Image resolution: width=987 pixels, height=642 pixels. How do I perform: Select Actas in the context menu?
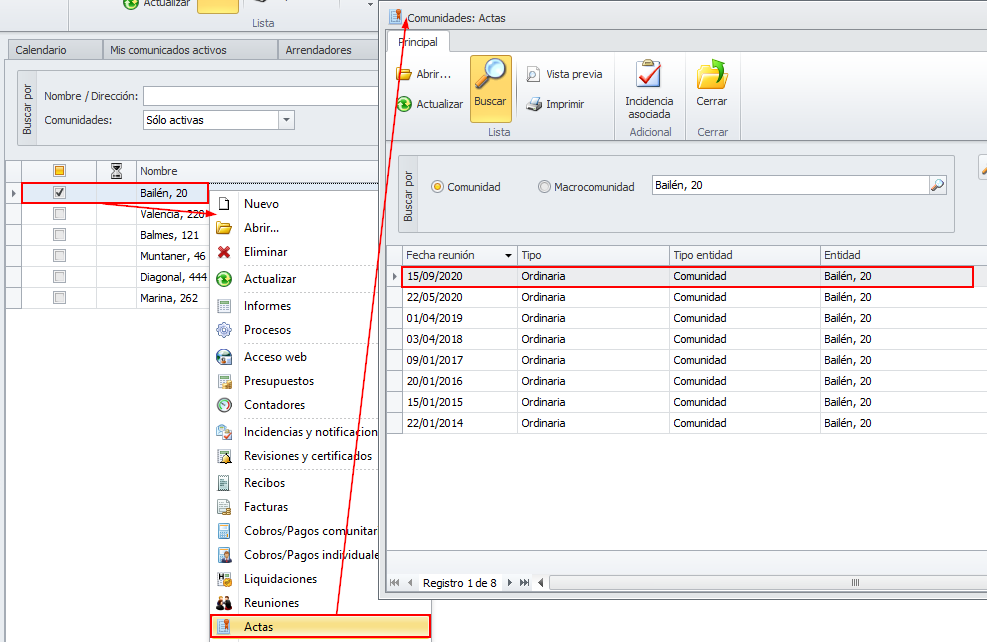click(320, 626)
